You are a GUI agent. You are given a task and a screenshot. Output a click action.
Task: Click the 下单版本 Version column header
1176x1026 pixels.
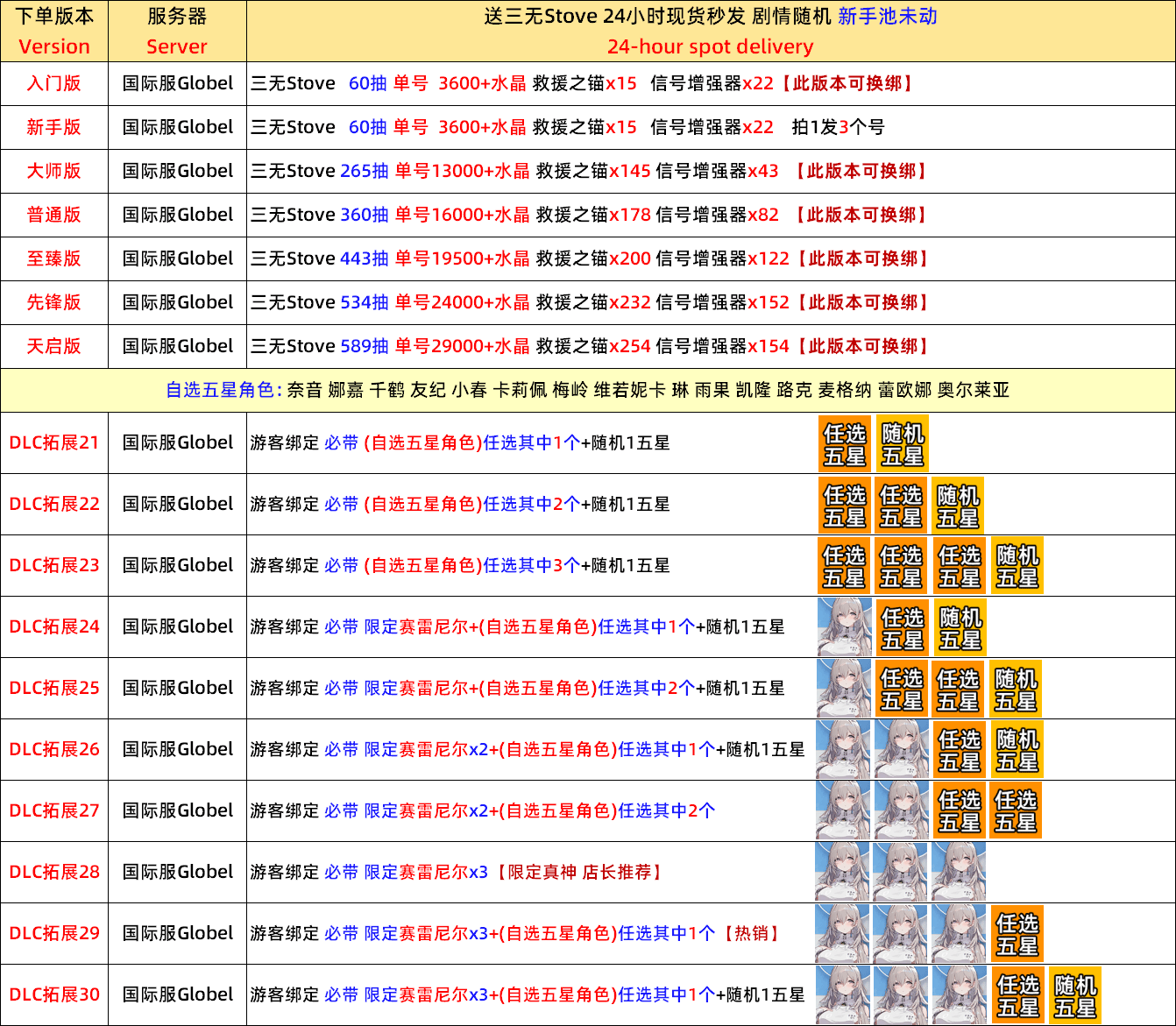tap(53, 31)
